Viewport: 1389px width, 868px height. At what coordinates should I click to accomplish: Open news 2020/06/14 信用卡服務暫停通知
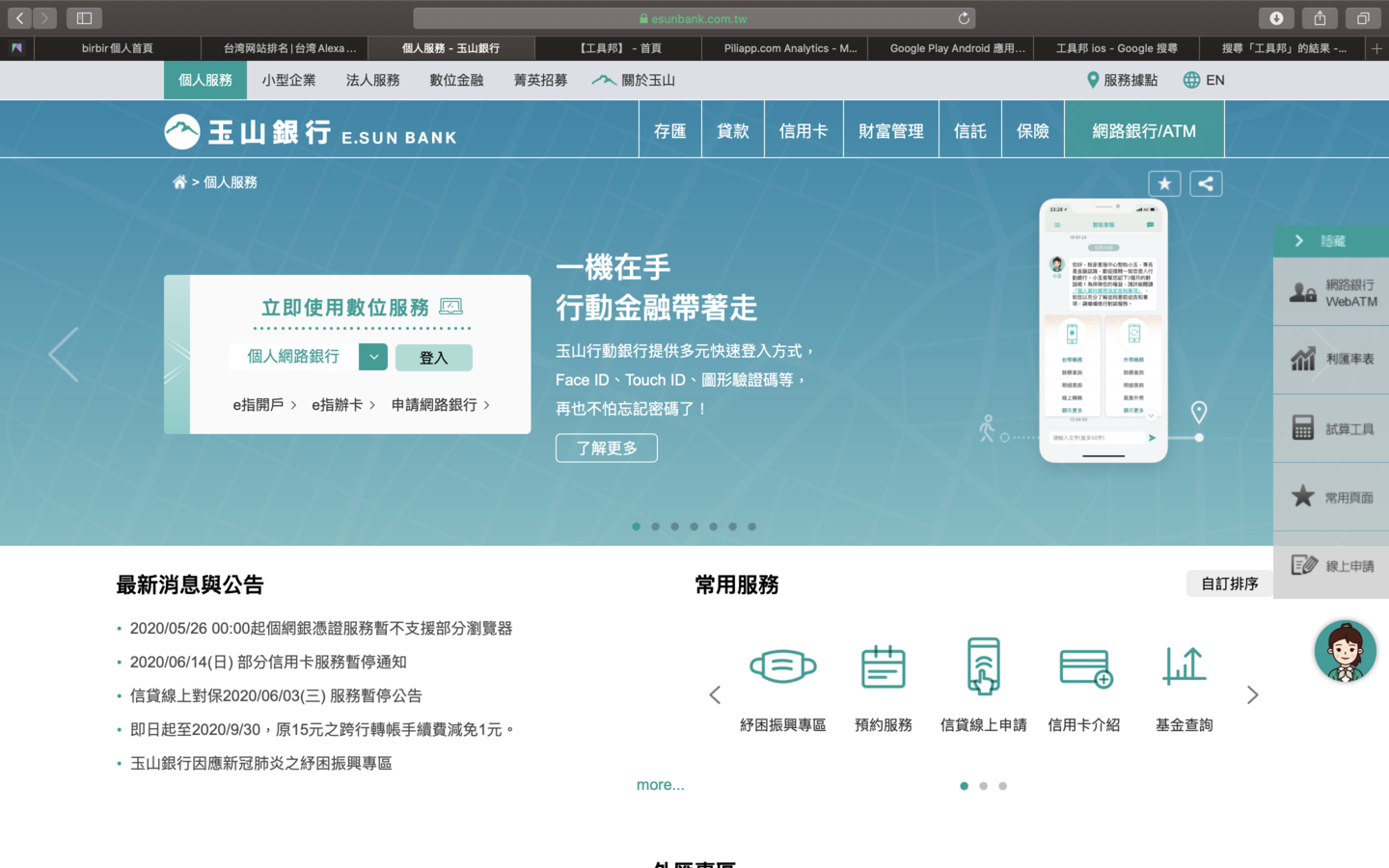point(268,662)
